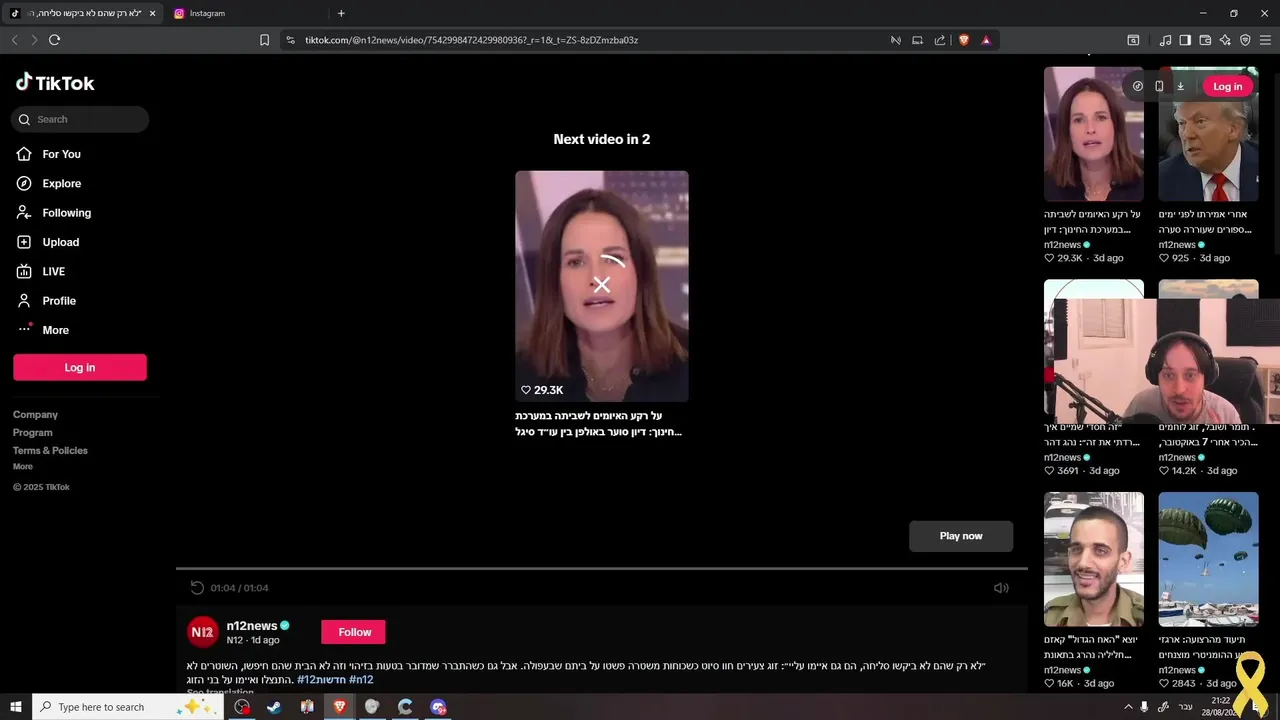Viewport: 1280px width, 720px height.
Task: Click the Brave icon on the taskbar
Action: tap(339, 707)
